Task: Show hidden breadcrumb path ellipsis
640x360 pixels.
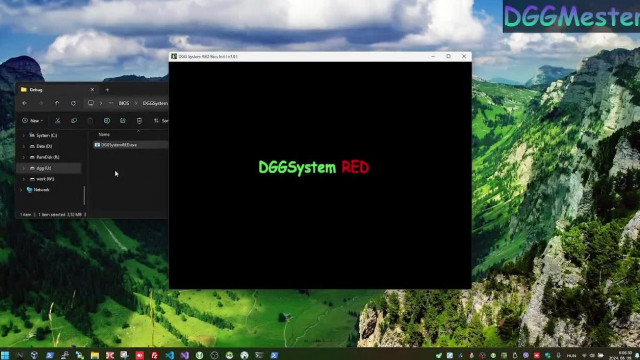Action: click(111, 103)
